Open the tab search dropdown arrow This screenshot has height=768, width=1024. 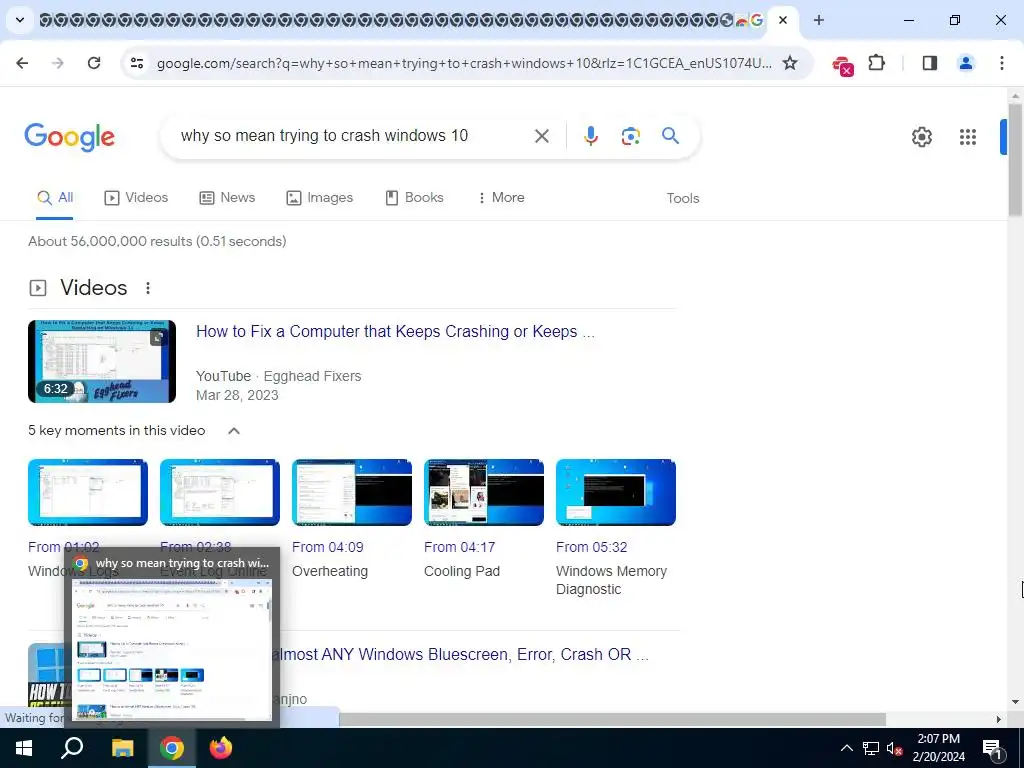tap(20, 20)
